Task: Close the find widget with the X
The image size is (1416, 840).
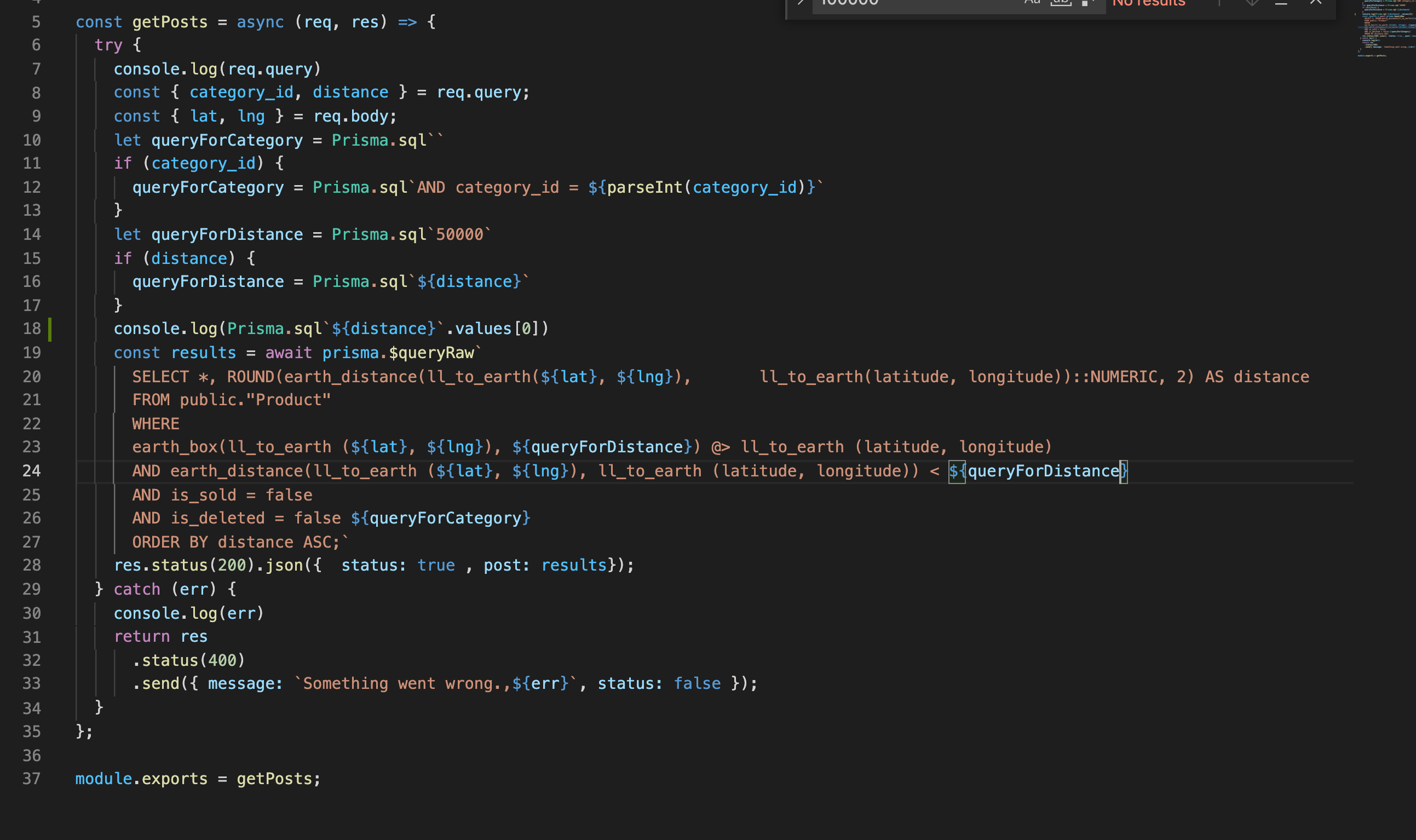Action: [x=1315, y=2]
